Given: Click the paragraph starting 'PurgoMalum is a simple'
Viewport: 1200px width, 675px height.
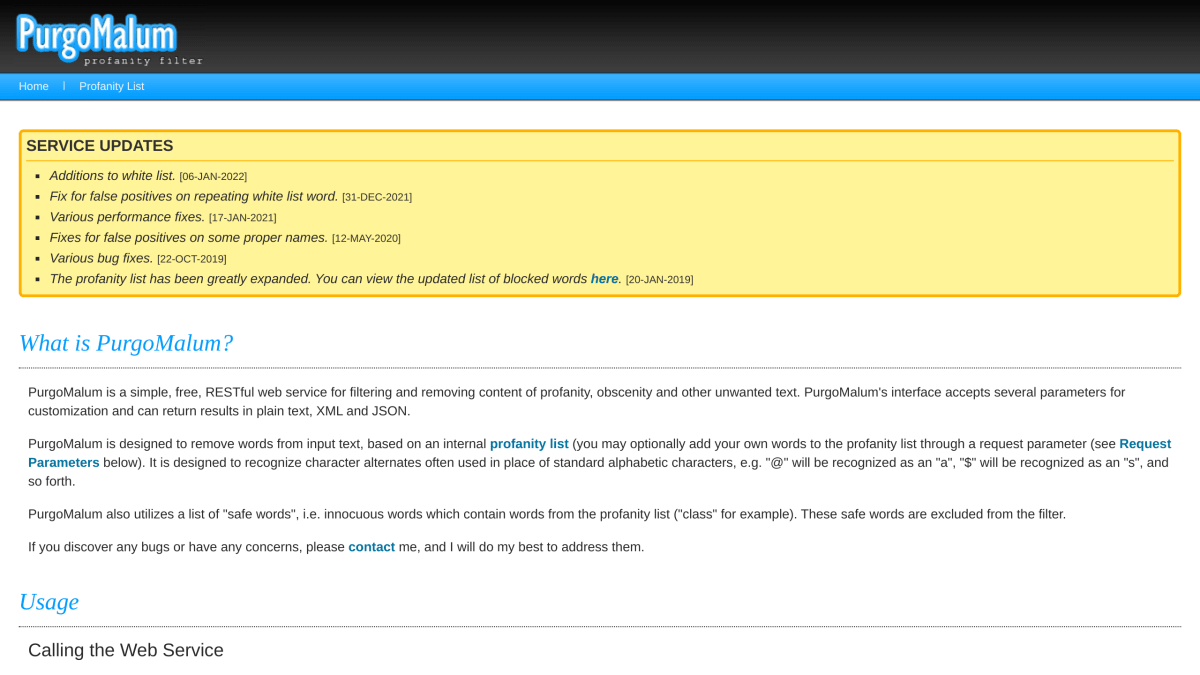Looking at the screenshot, I should click(x=577, y=401).
